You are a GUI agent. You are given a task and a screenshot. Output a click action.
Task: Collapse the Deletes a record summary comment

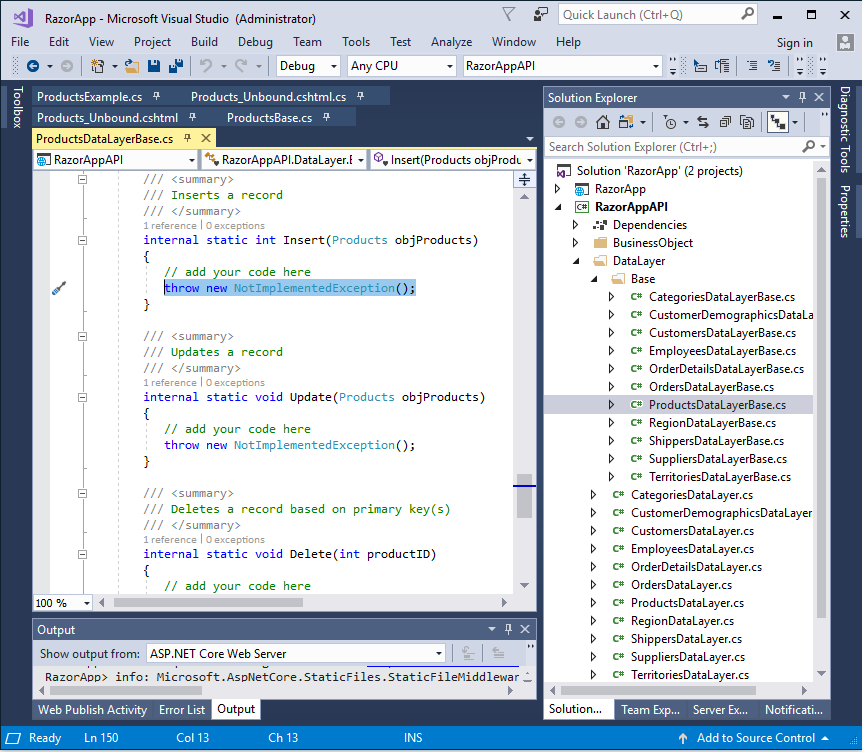[82, 494]
